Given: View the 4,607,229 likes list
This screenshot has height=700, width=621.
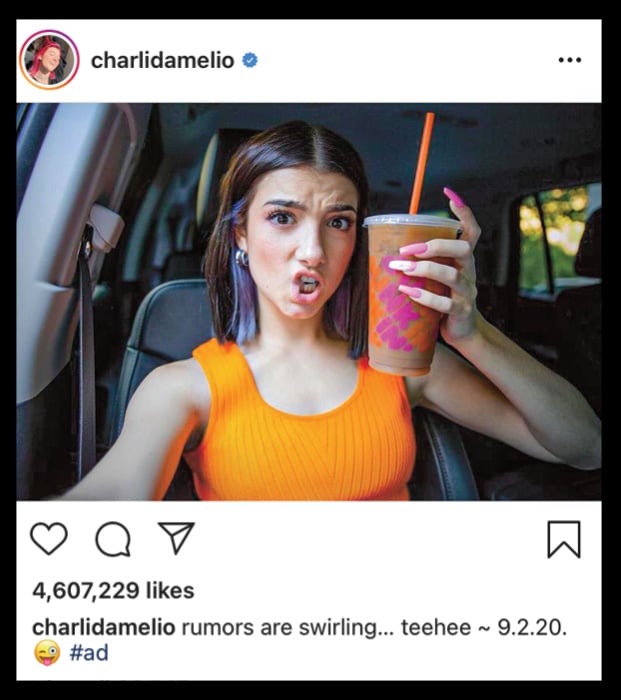Looking at the screenshot, I should point(113,591).
